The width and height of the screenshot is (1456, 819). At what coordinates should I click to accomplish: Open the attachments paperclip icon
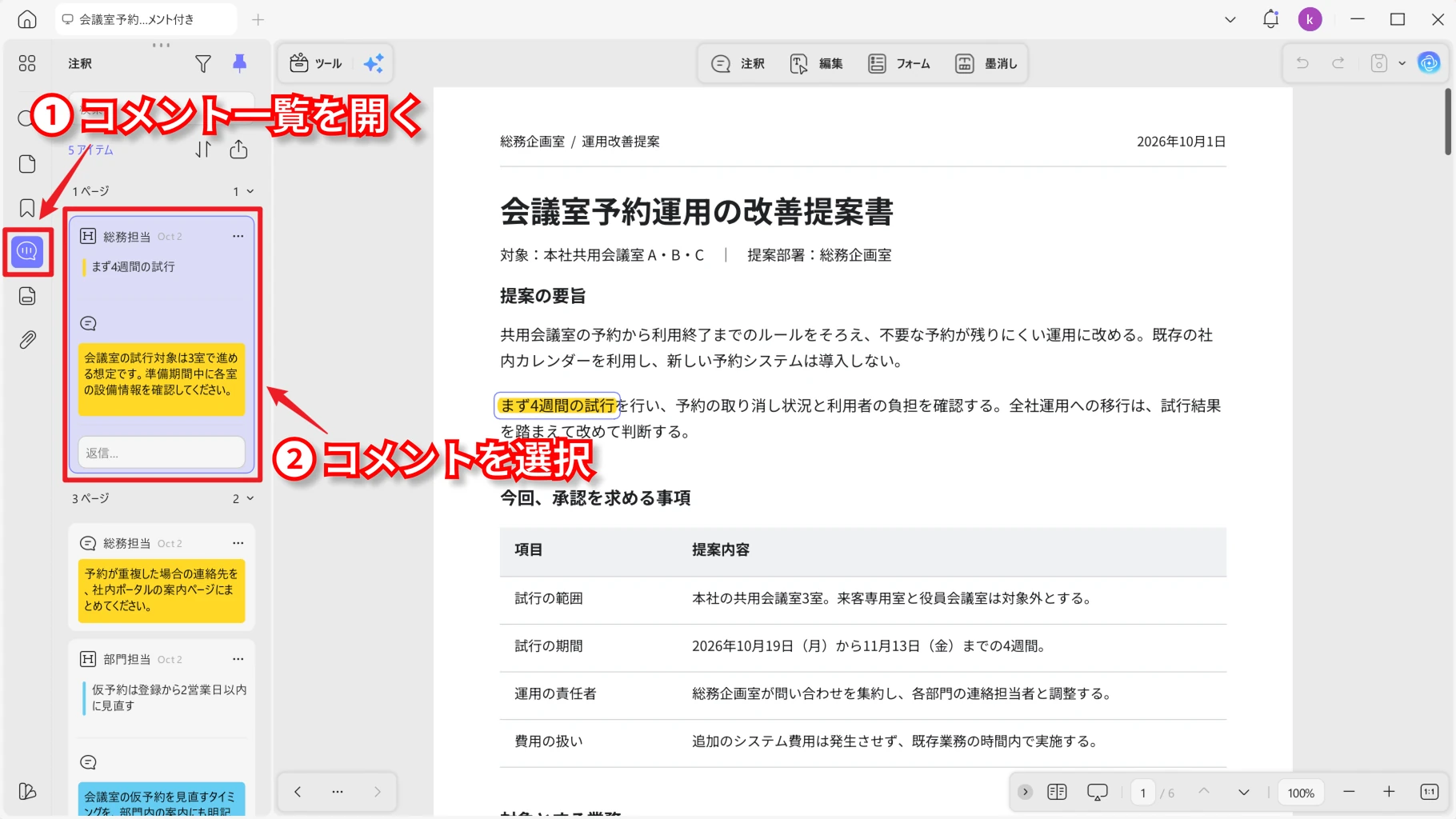click(x=27, y=340)
